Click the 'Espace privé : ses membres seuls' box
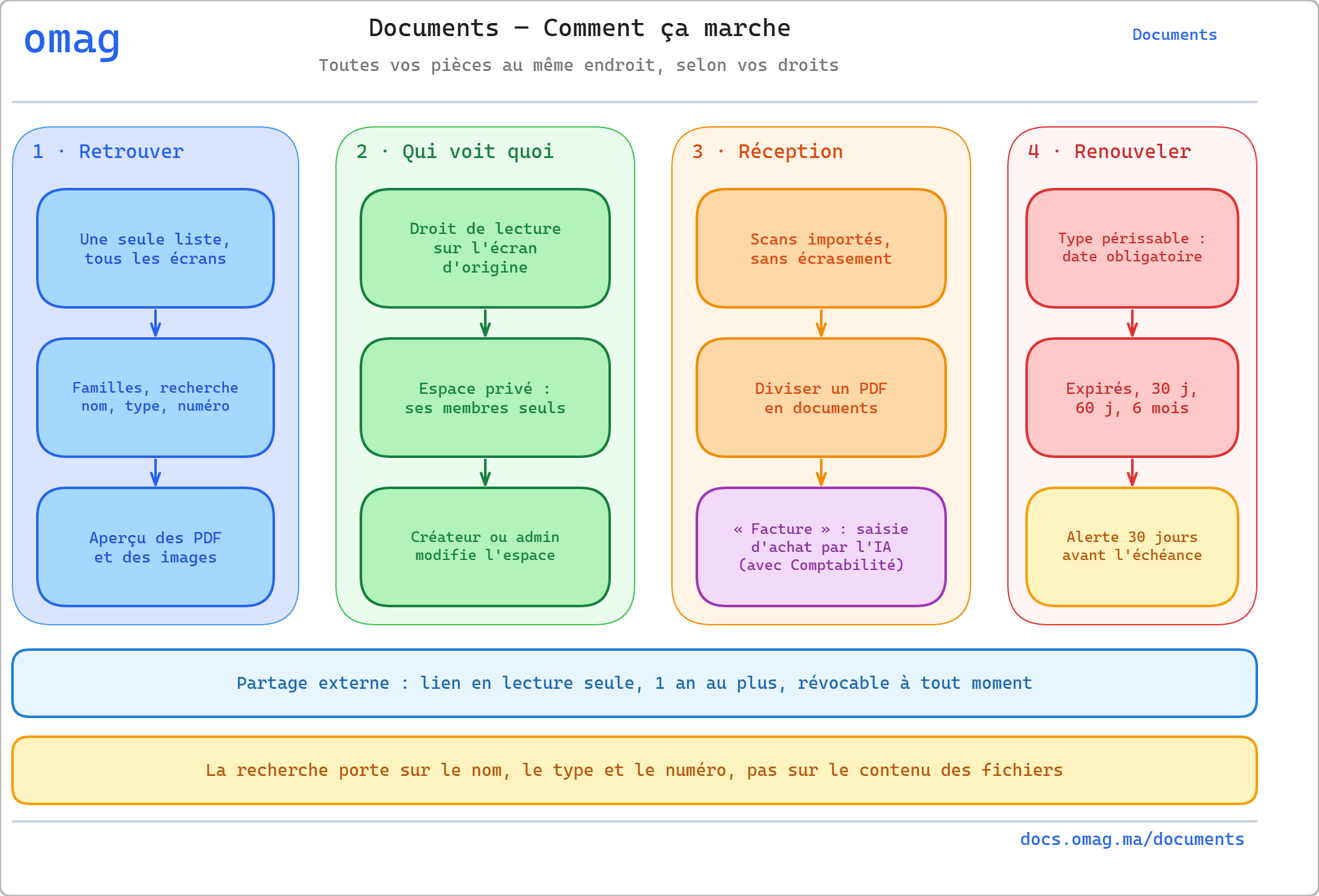 tap(485, 398)
